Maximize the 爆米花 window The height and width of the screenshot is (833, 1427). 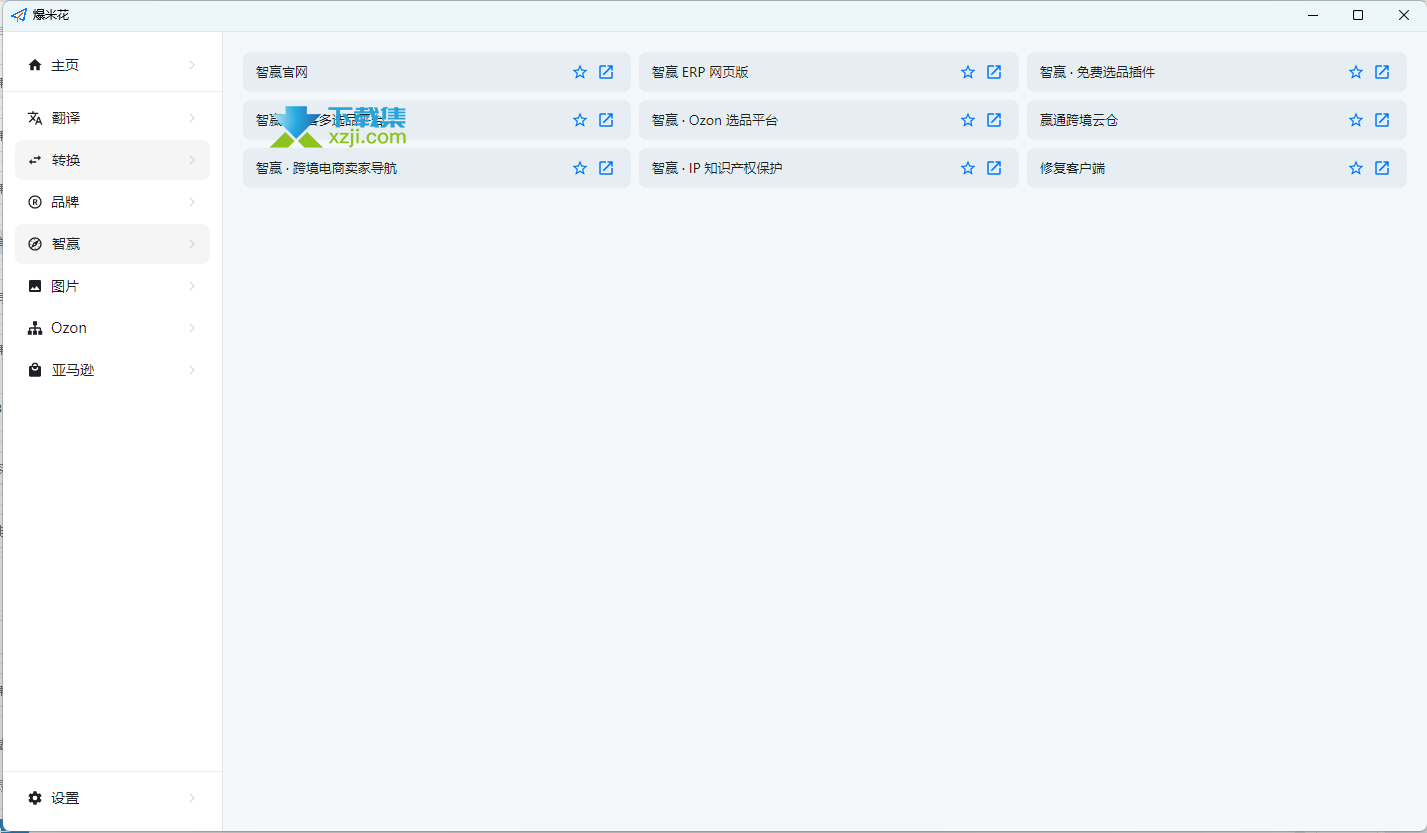click(x=1357, y=15)
